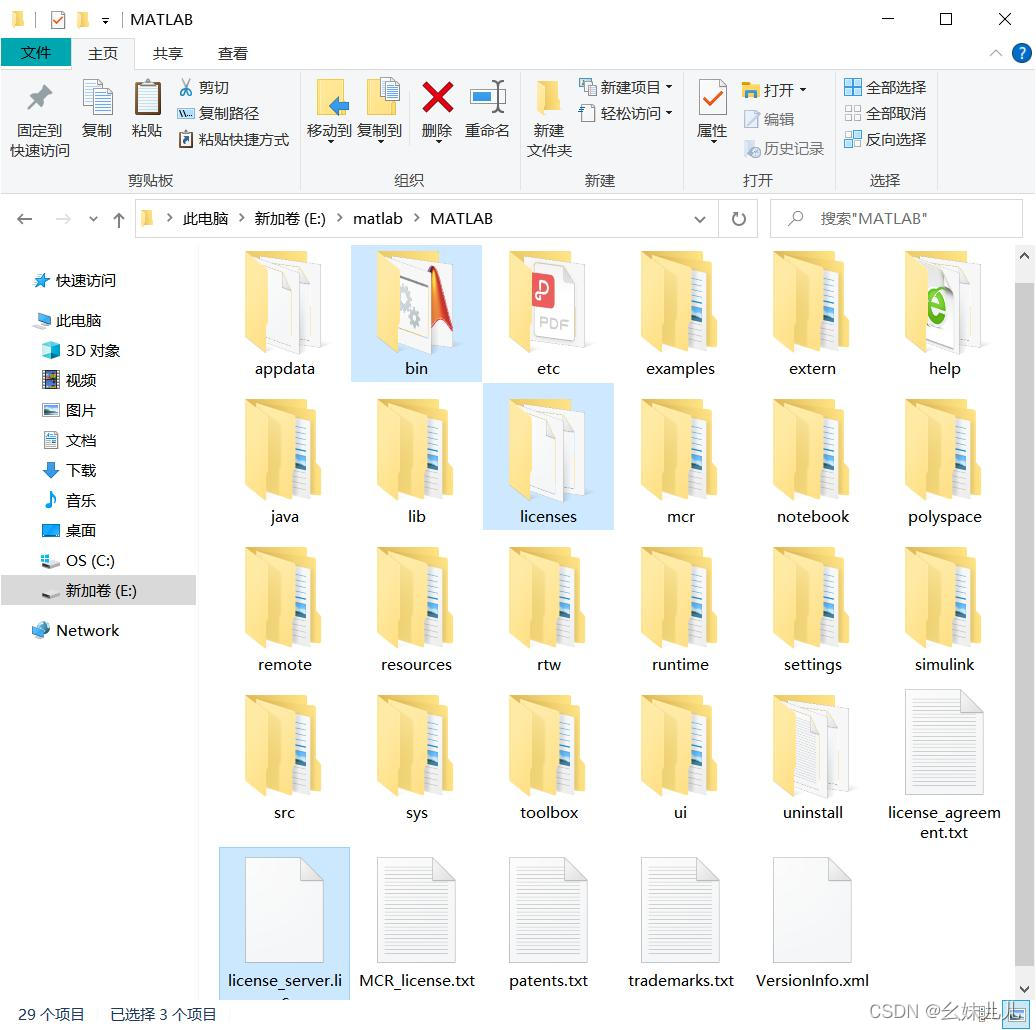This screenshot has width=1036, height=1030.
Task: Select Cut in the clipboard group
Action: point(204,87)
